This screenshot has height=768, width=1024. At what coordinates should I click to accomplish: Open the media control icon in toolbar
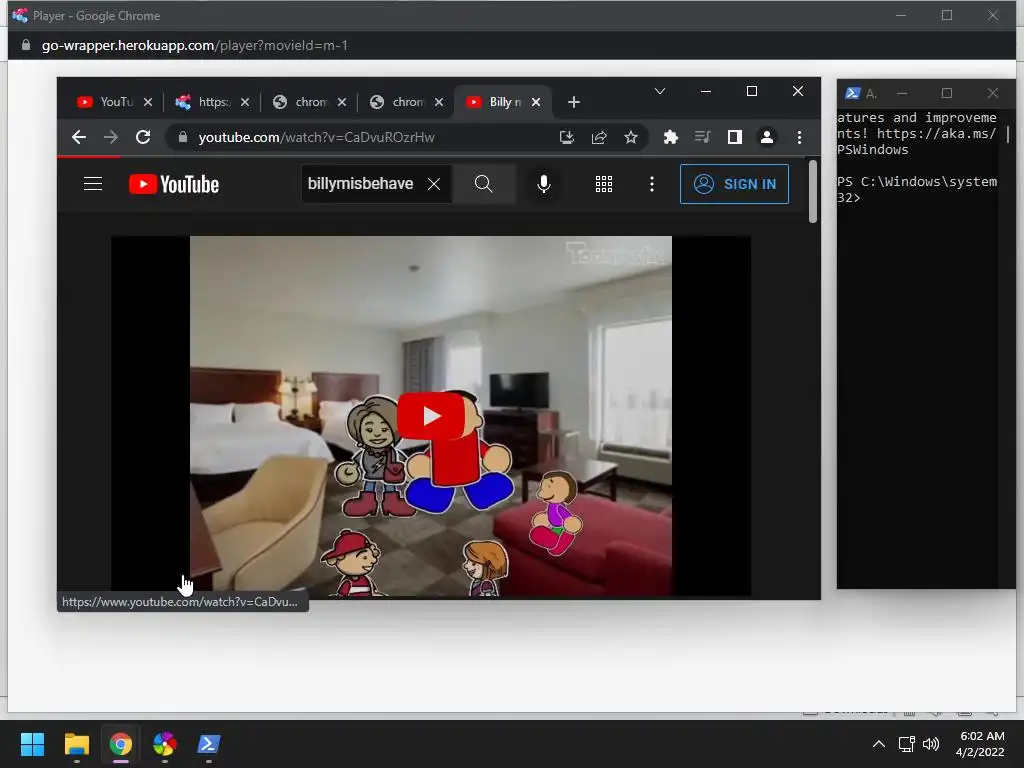[703, 137]
